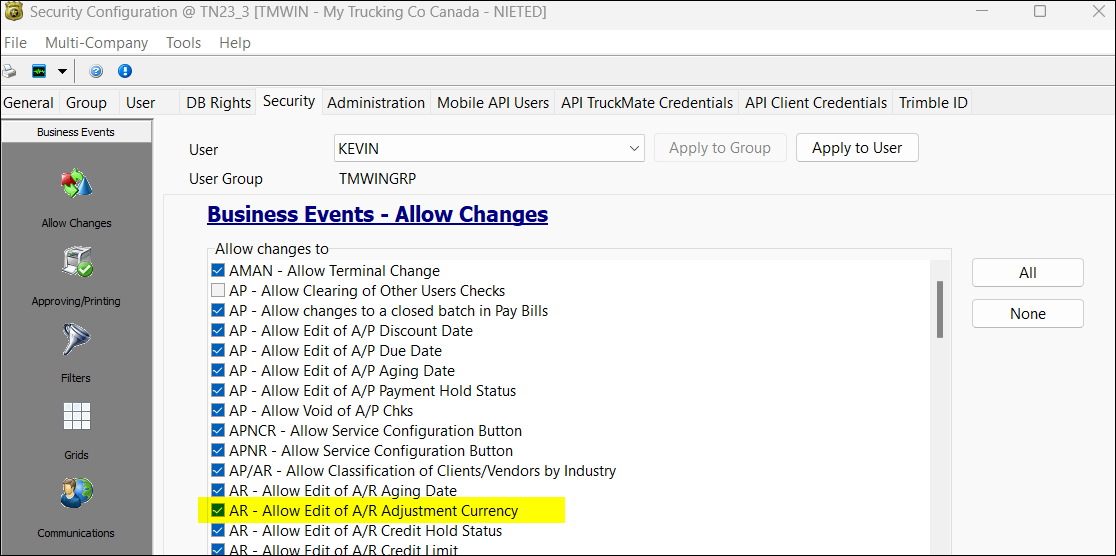Click the blue exclamation mark info icon
Image resolution: width=1116 pixels, height=556 pixels.
125,71
